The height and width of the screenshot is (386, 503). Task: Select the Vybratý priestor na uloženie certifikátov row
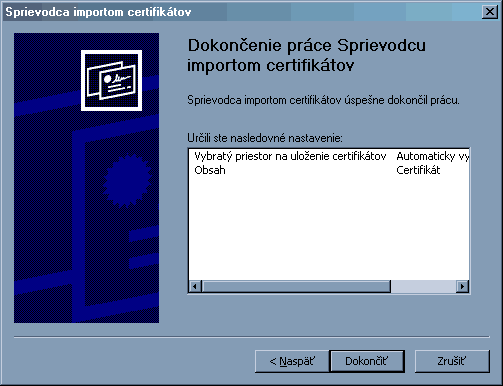(x=290, y=156)
